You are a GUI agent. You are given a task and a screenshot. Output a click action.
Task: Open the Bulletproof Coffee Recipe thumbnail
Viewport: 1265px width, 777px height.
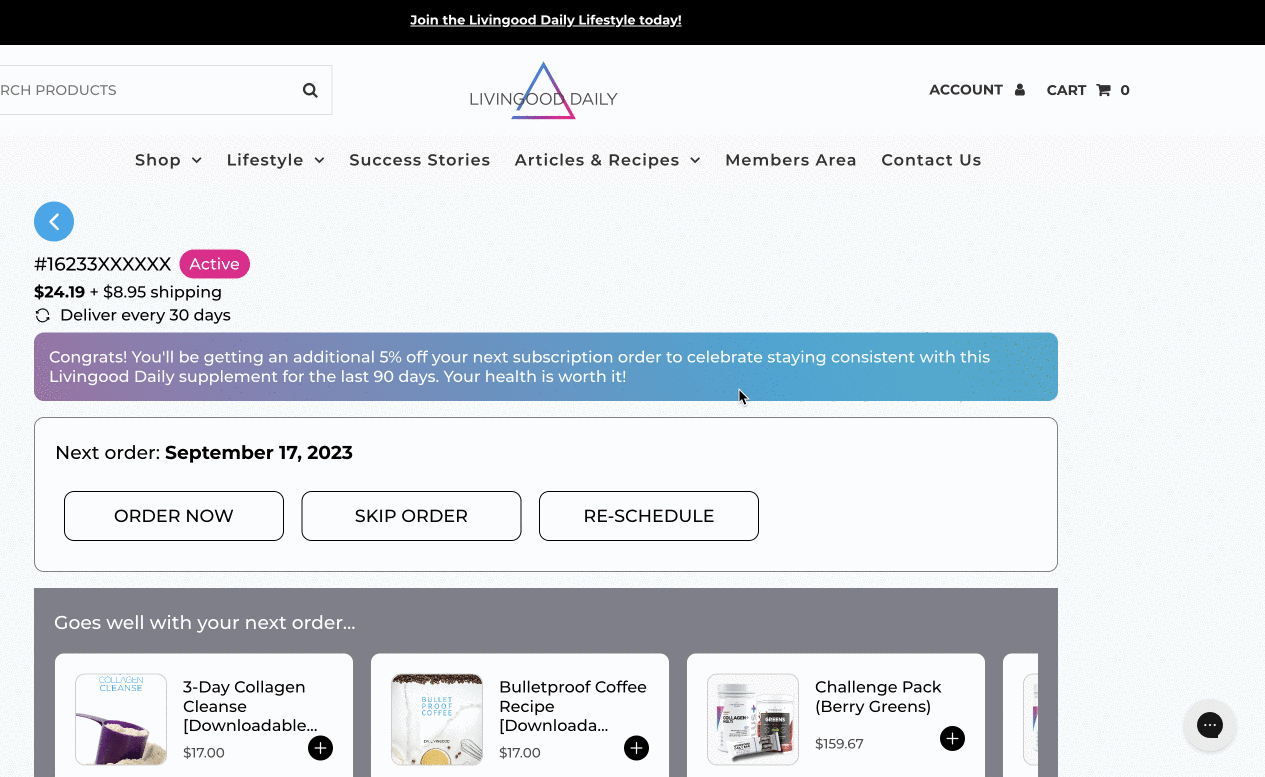[437, 719]
